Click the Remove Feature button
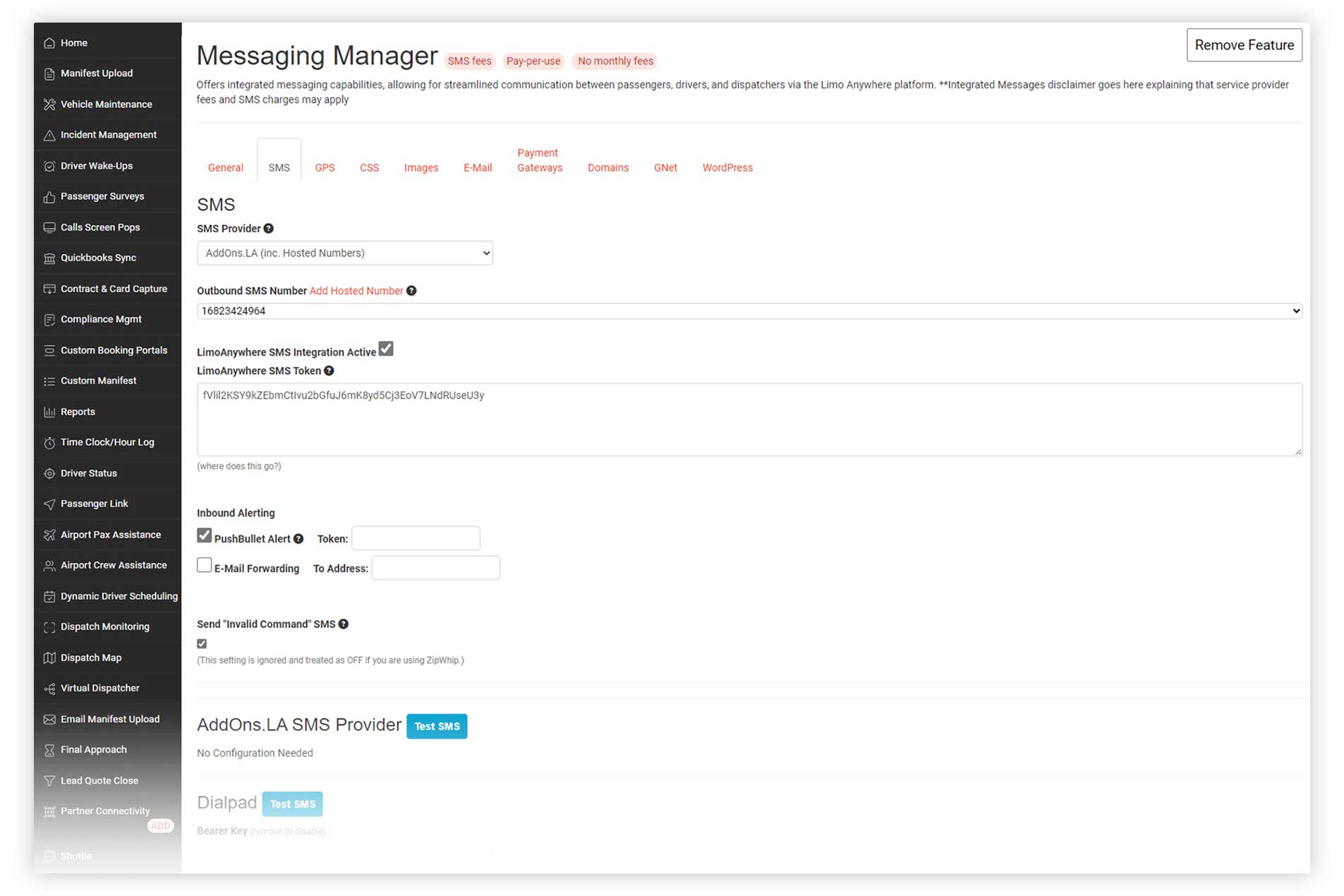The image size is (1344, 896). (1244, 45)
